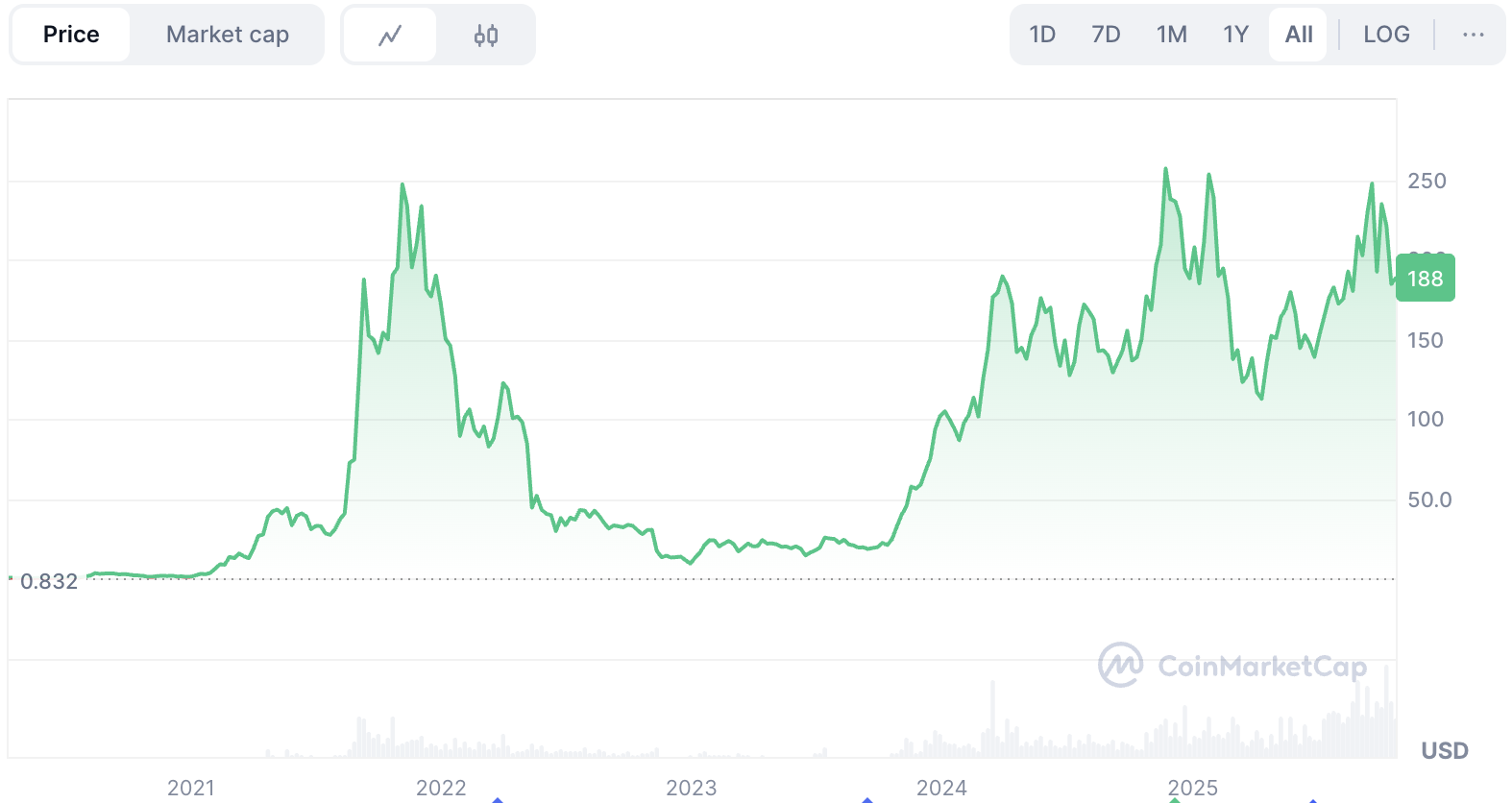Click the 2024 year axis label
Screen dimensions: 1512x803
click(941, 788)
